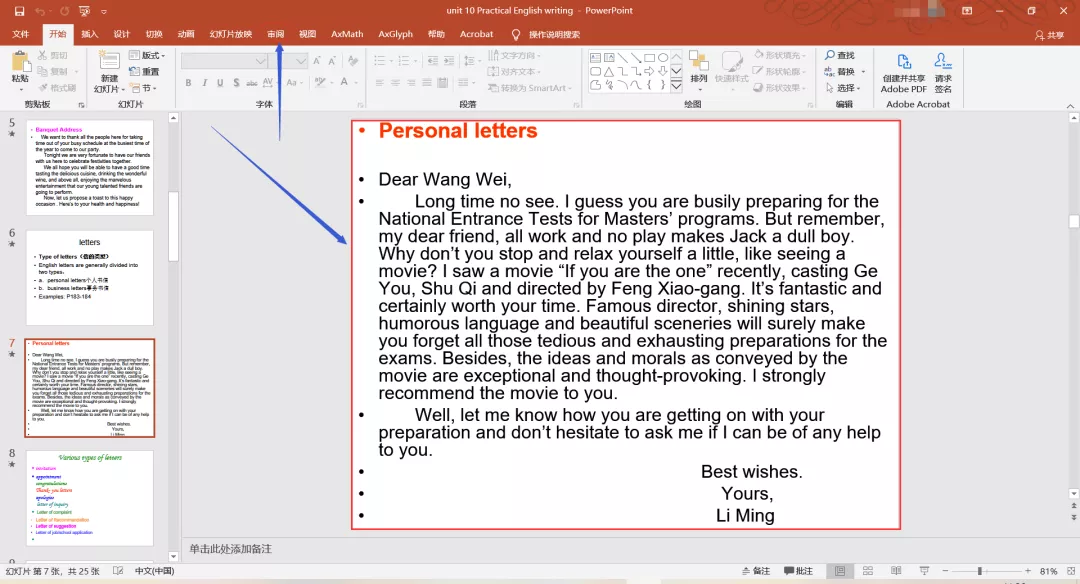Select the triangle shape in shapes gallery

coord(609,72)
